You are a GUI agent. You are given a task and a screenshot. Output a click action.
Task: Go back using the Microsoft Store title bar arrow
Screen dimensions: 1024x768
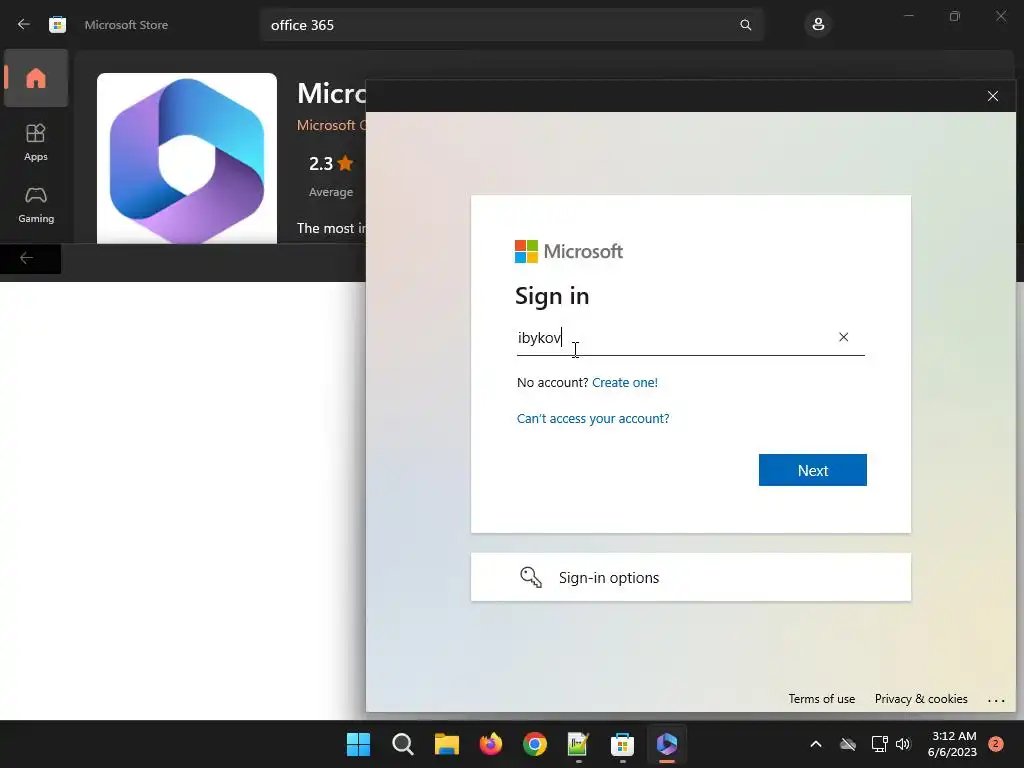24,24
